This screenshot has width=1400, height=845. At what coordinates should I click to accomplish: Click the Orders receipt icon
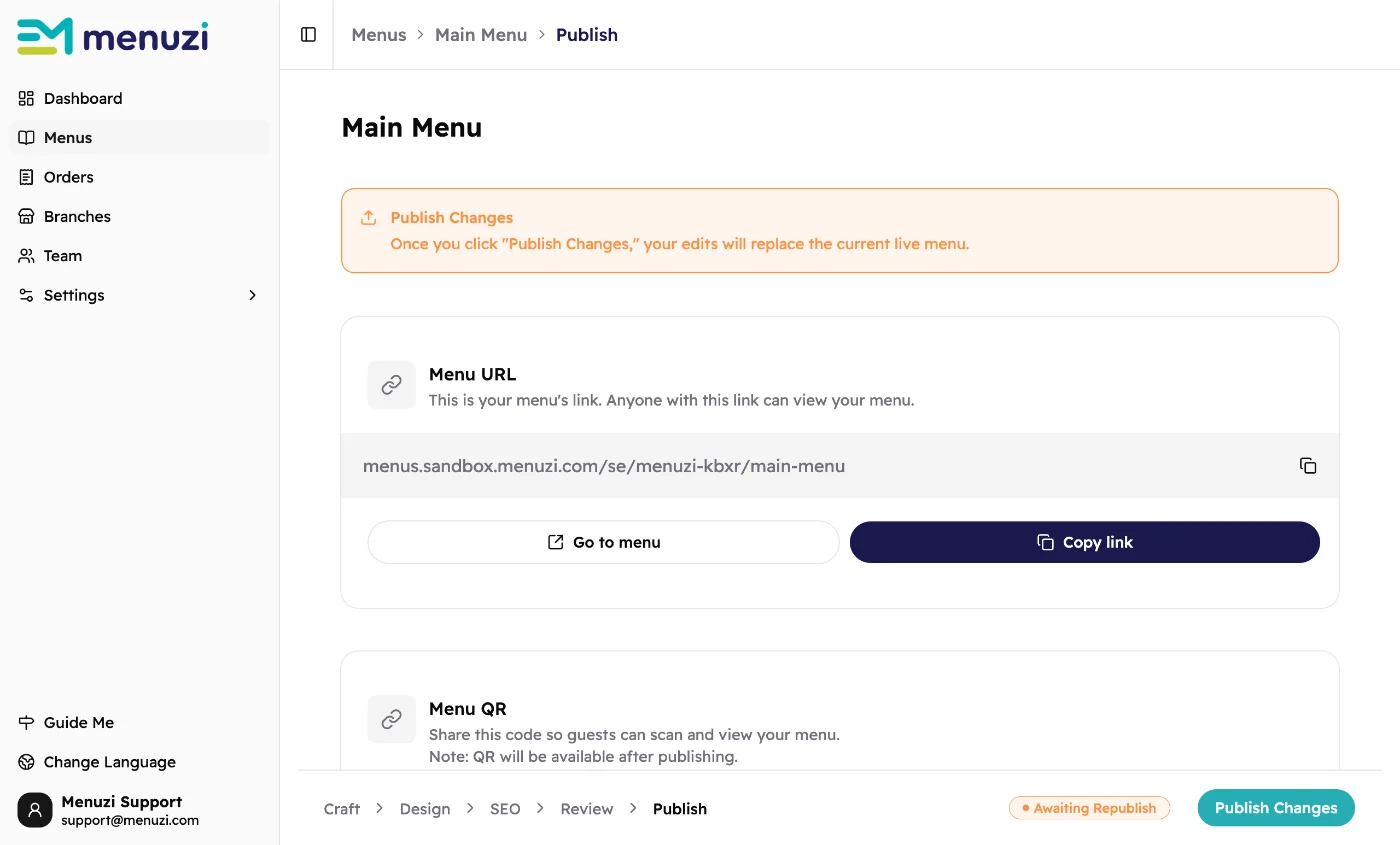pyautogui.click(x=27, y=177)
